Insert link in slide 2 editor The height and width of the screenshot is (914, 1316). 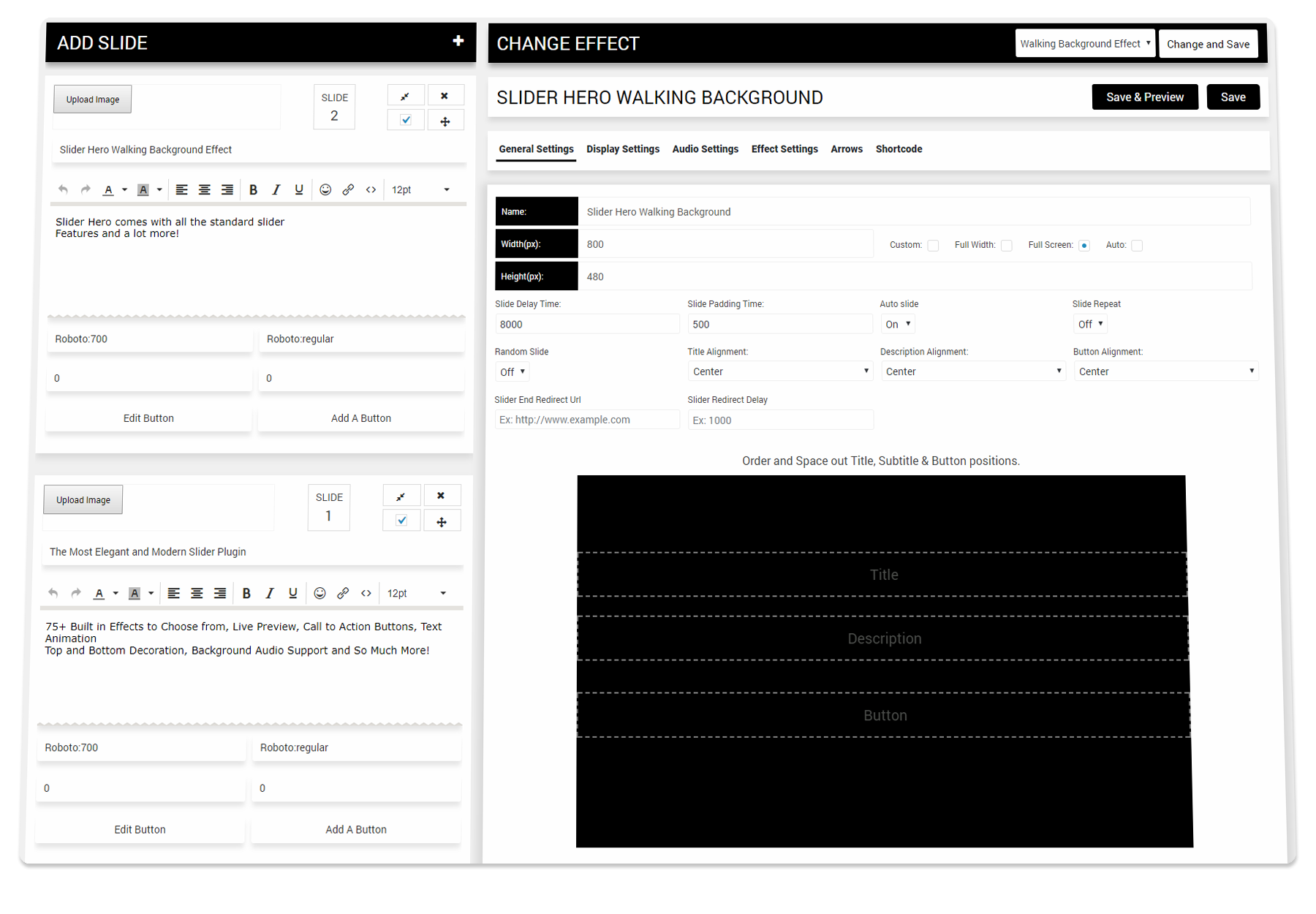[x=348, y=189]
